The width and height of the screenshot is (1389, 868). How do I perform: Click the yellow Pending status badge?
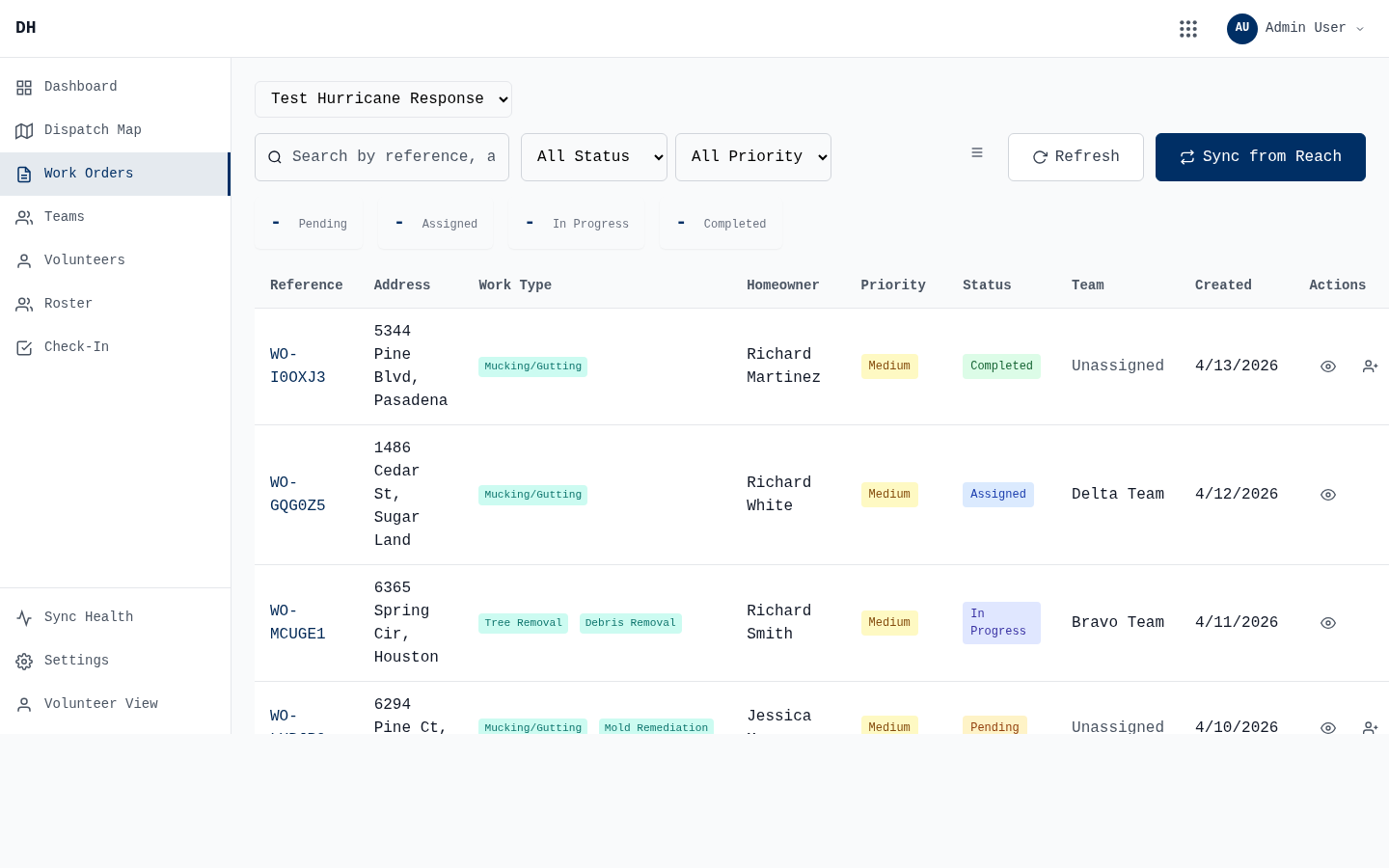tap(994, 728)
